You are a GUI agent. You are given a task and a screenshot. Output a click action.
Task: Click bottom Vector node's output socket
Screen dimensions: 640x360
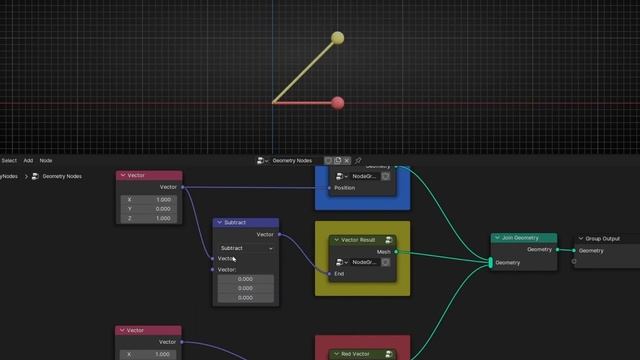coord(182,342)
